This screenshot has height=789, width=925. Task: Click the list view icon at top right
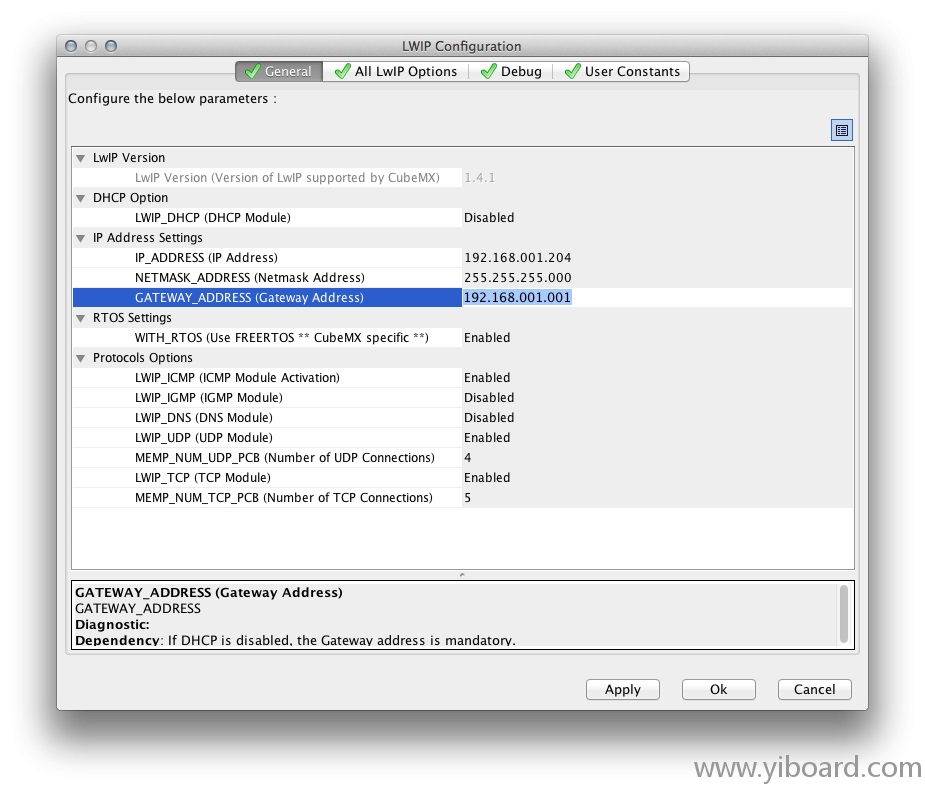(x=841, y=130)
